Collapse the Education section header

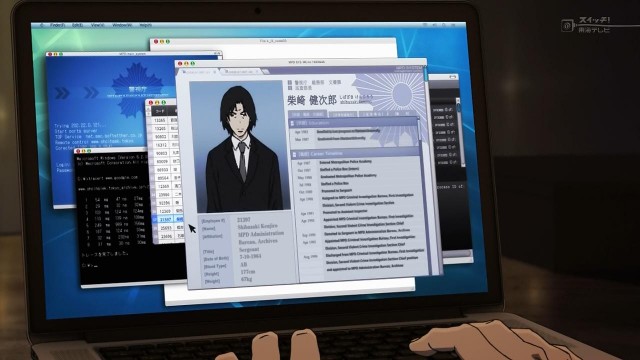[353, 122]
